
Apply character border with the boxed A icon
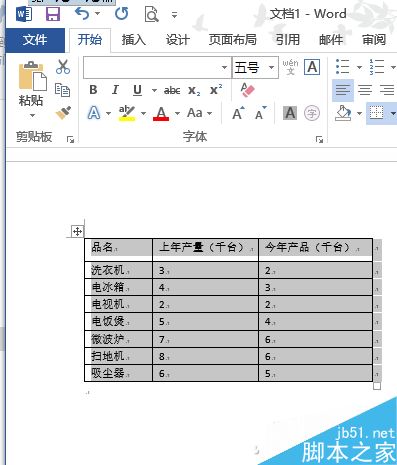pos(312,67)
